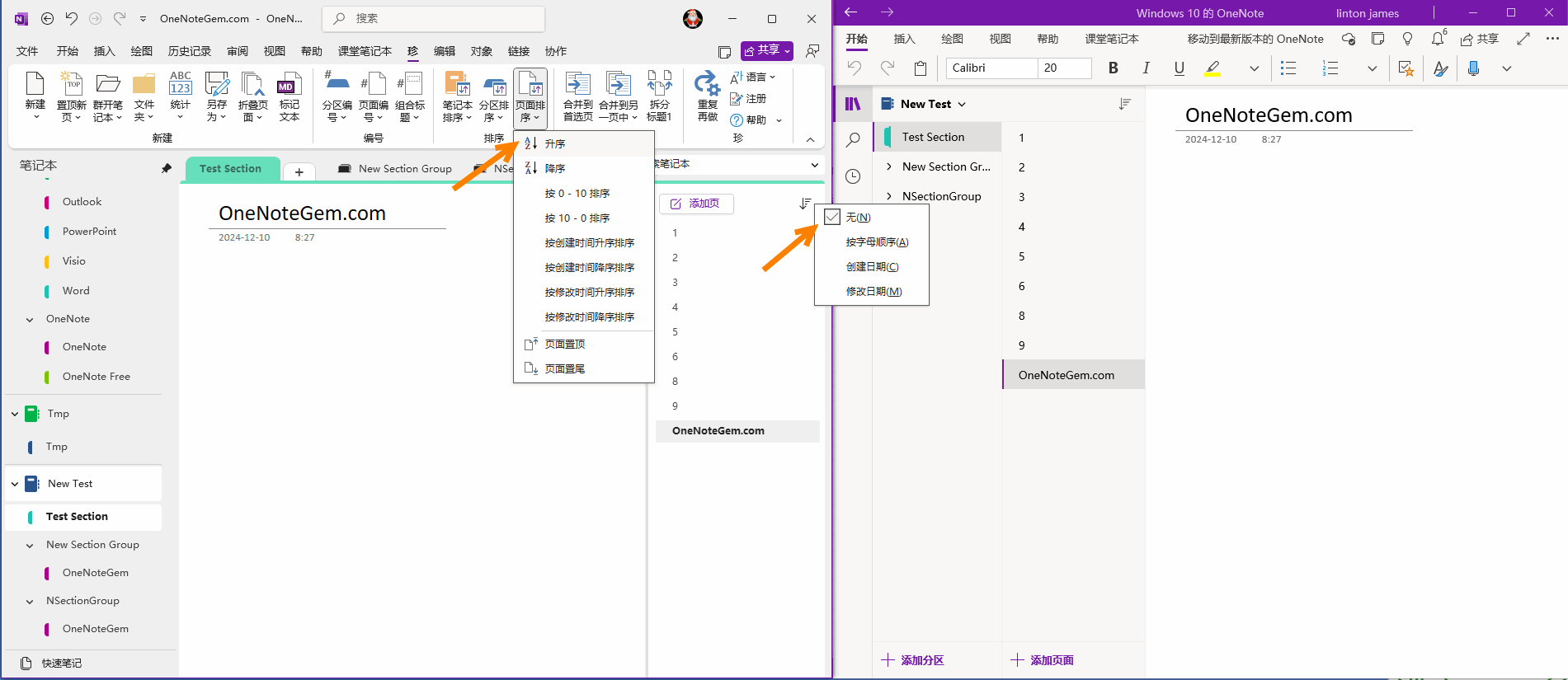Select 升序 ascending sort menu item
This screenshot has height=680, width=1568.
(584, 143)
